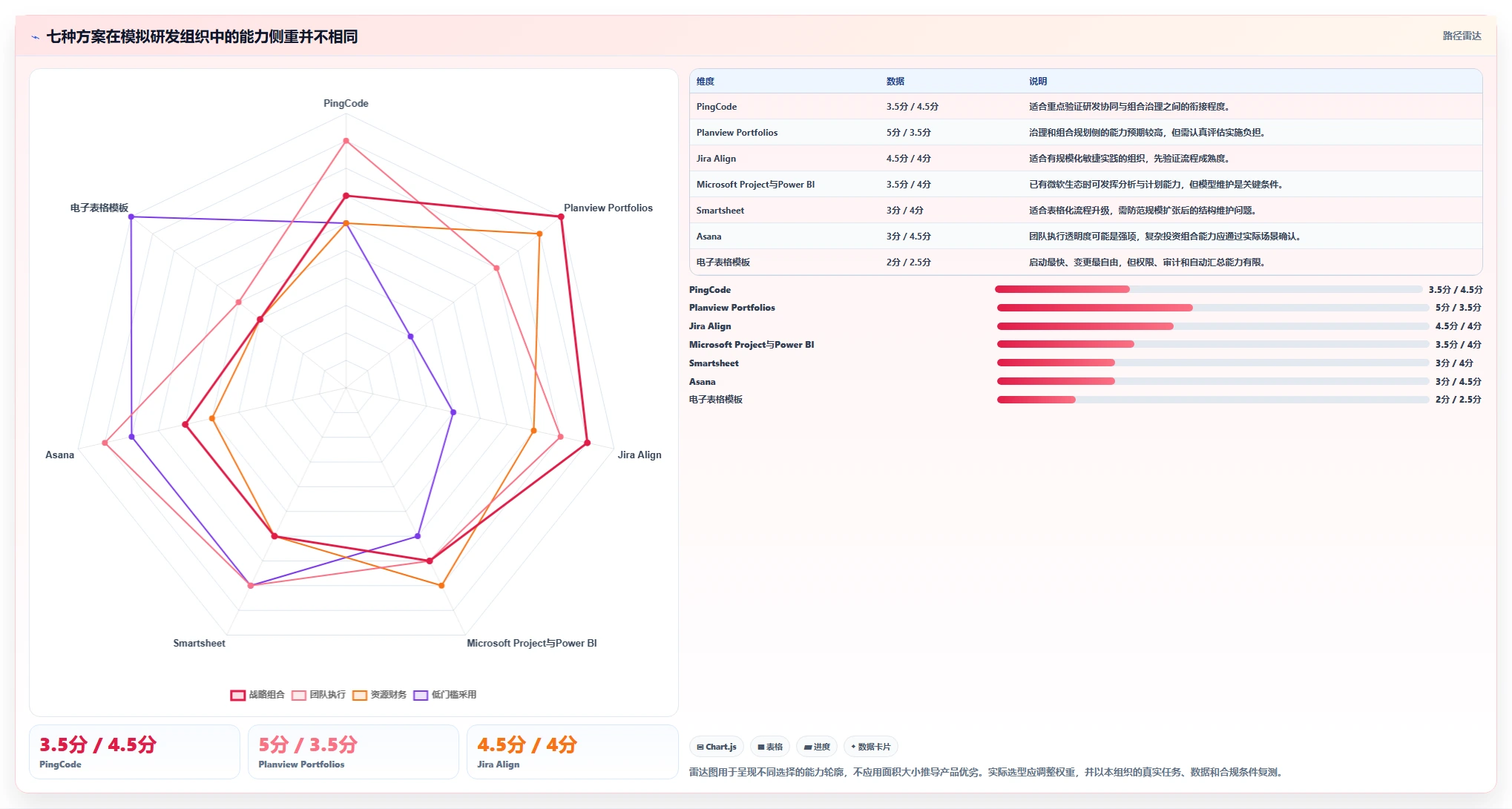Image resolution: width=1512 pixels, height=809 pixels.
Task: Click the PingCode axis label on the radar chart
Action: tap(346, 103)
